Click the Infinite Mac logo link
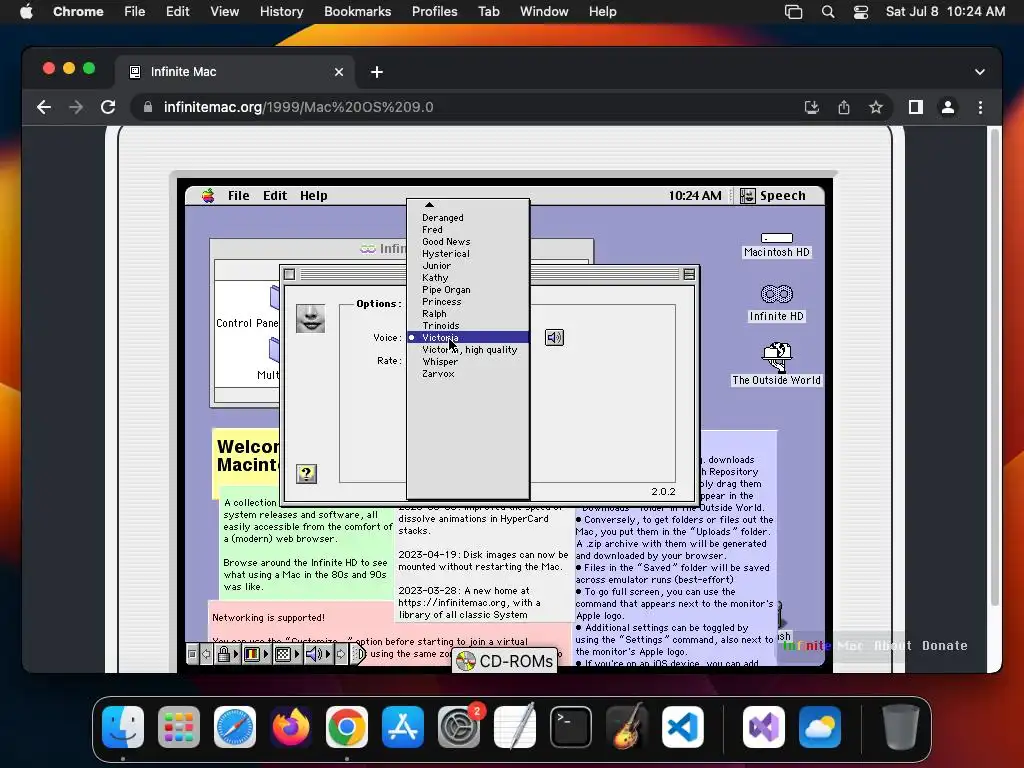 [x=823, y=646]
